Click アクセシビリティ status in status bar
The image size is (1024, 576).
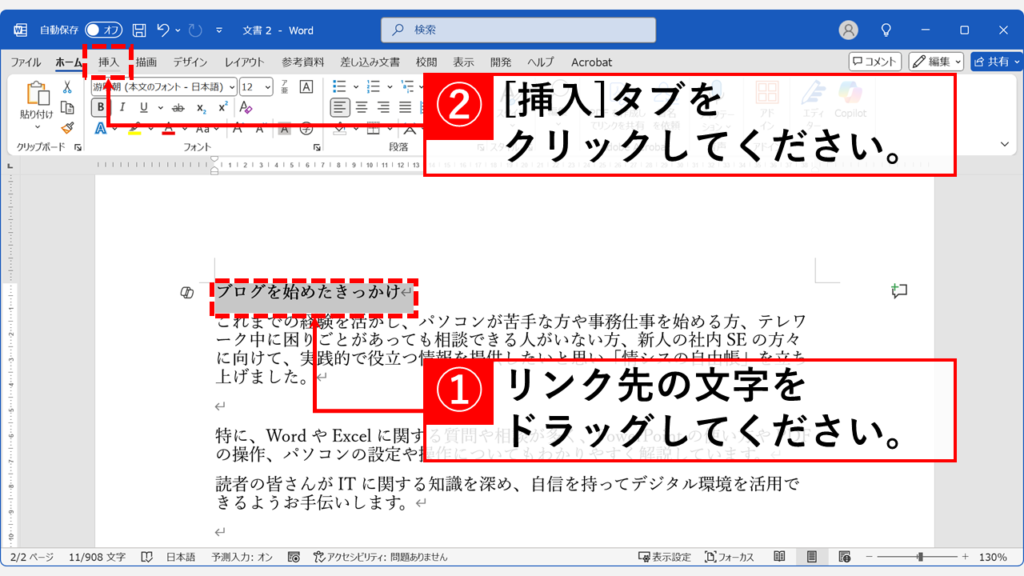[380, 557]
